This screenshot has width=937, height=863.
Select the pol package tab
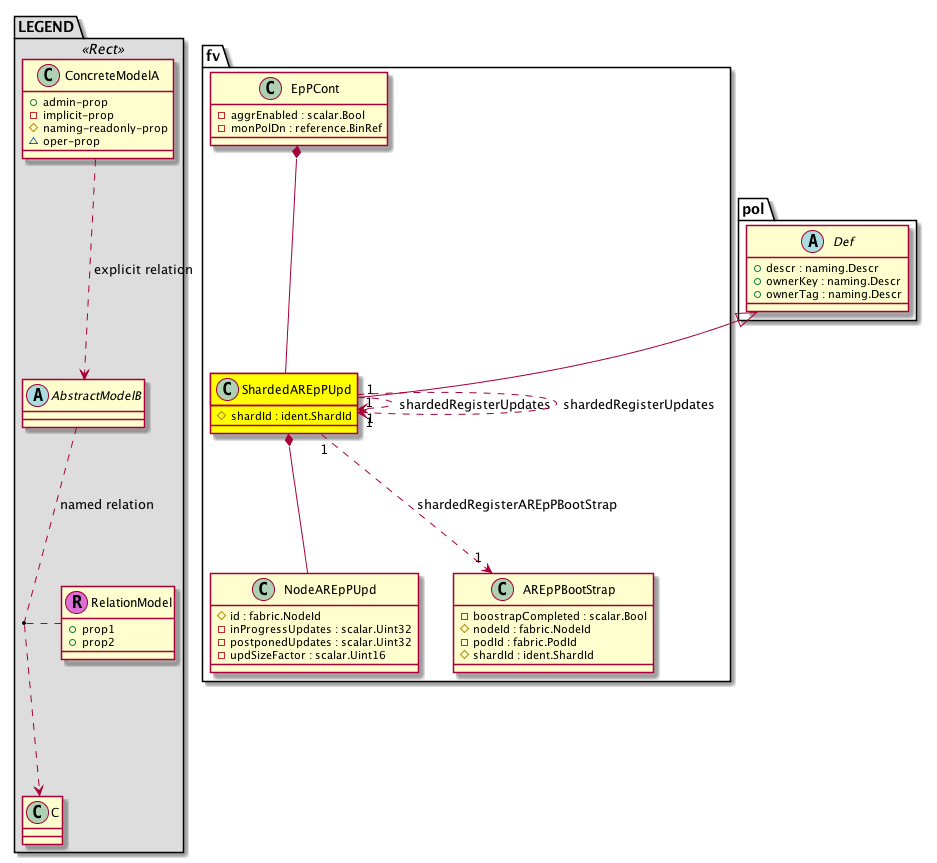pos(753,207)
